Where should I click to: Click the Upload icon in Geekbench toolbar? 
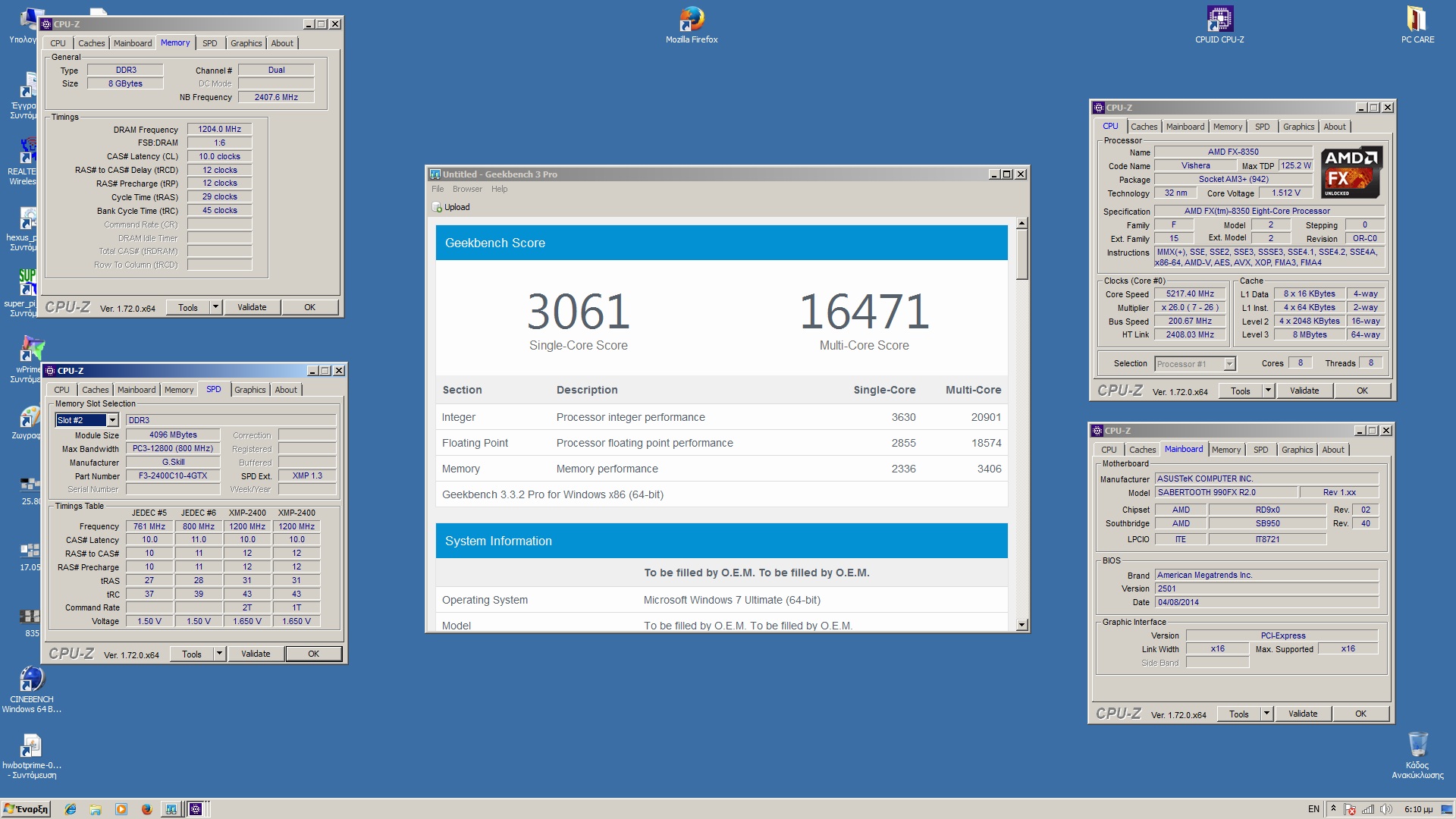437,207
